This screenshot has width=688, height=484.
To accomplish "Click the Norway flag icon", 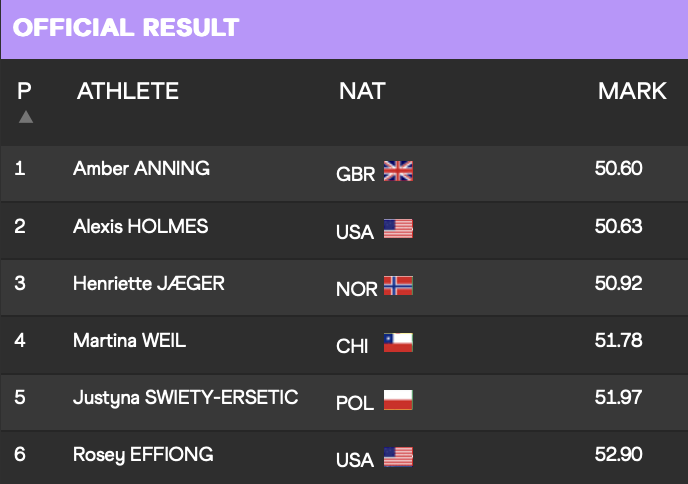I will pos(398,285).
